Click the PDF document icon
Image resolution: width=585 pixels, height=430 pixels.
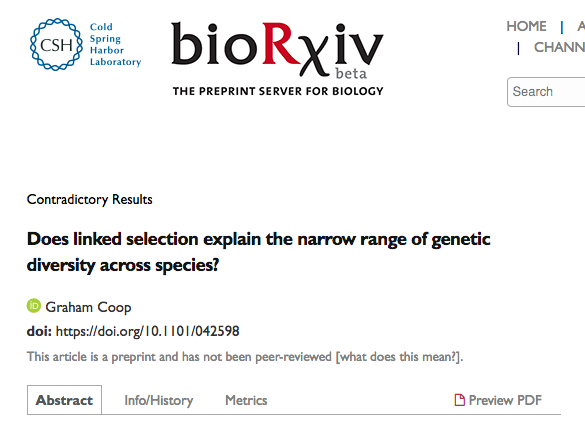459,400
